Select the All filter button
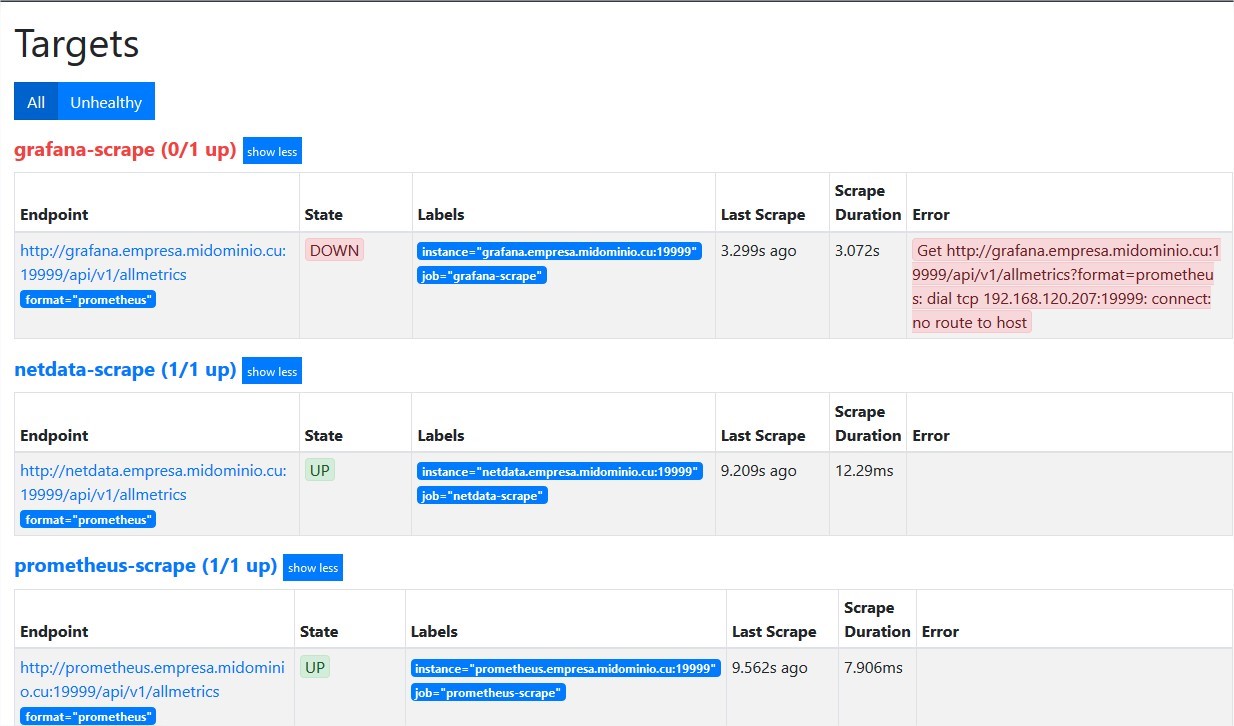 tap(36, 102)
